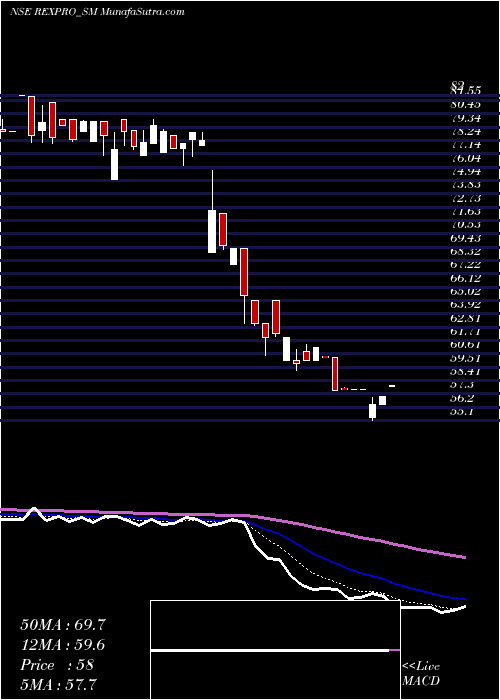Select the 70.53 price axis label
This screenshot has height=700, width=500.
(466, 225)
